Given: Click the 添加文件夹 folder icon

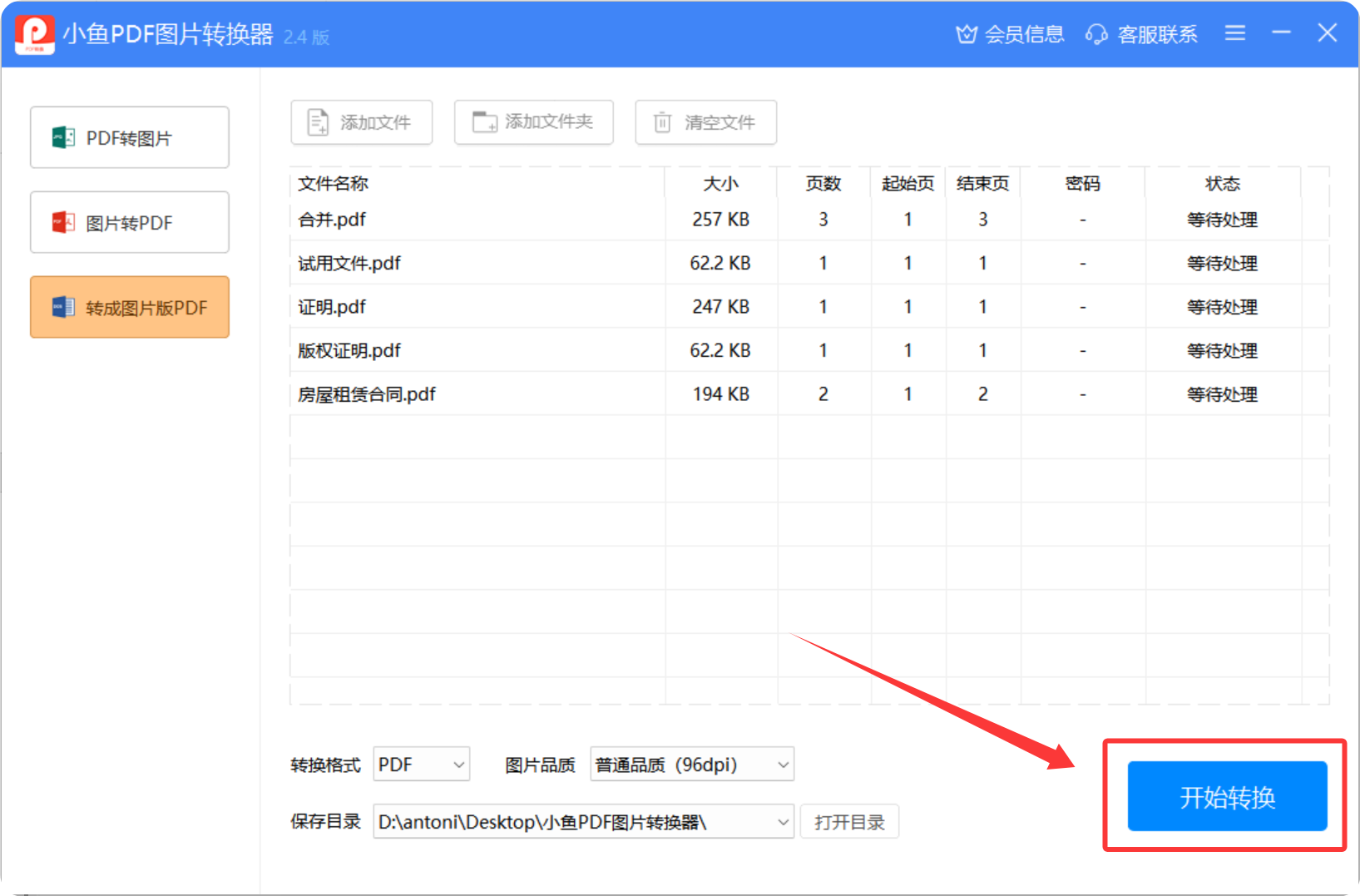Looking at the screenshot, I should [484, 122].
